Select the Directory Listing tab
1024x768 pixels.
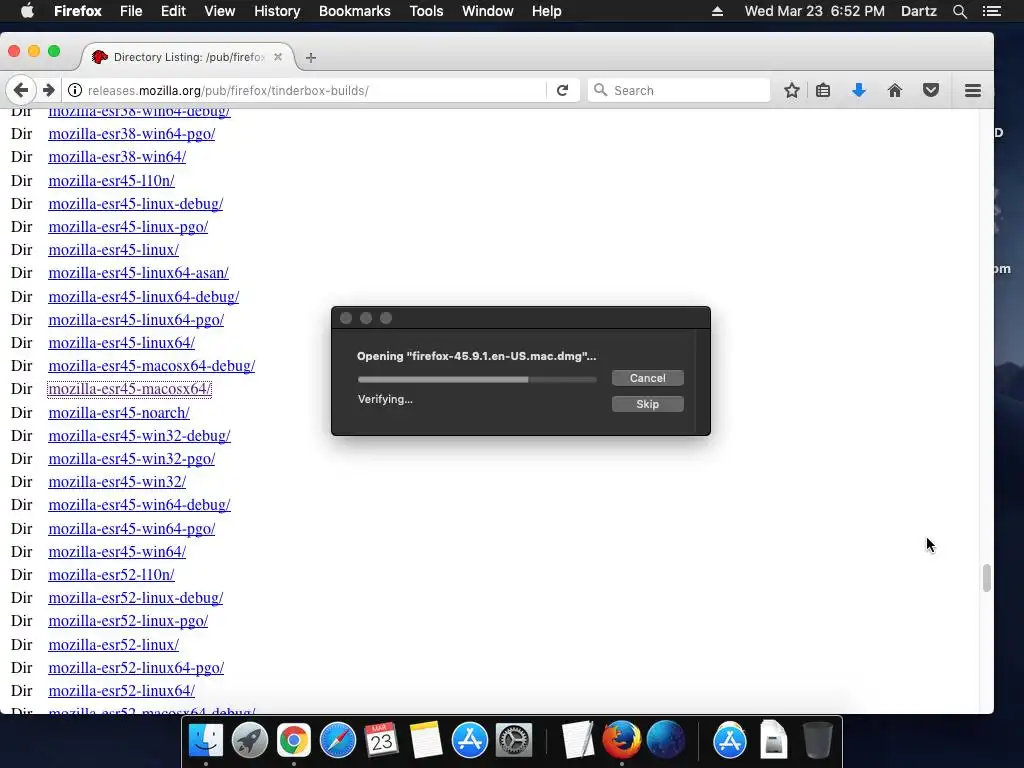(x=187, y=57)
